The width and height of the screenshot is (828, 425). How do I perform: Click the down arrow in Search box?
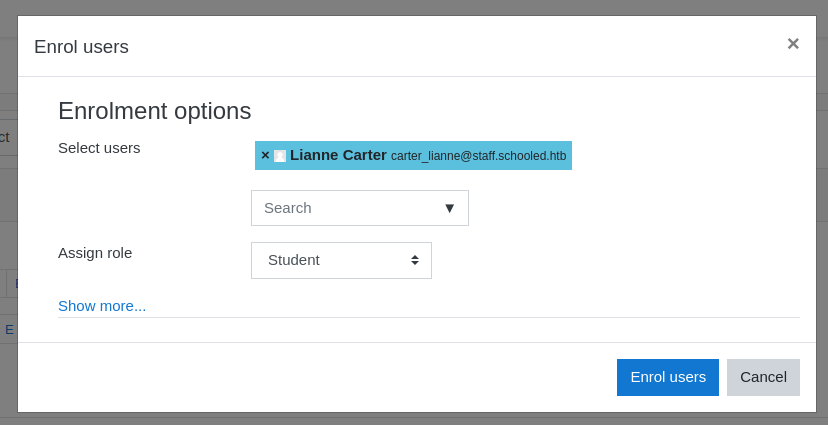pos(449,208)
